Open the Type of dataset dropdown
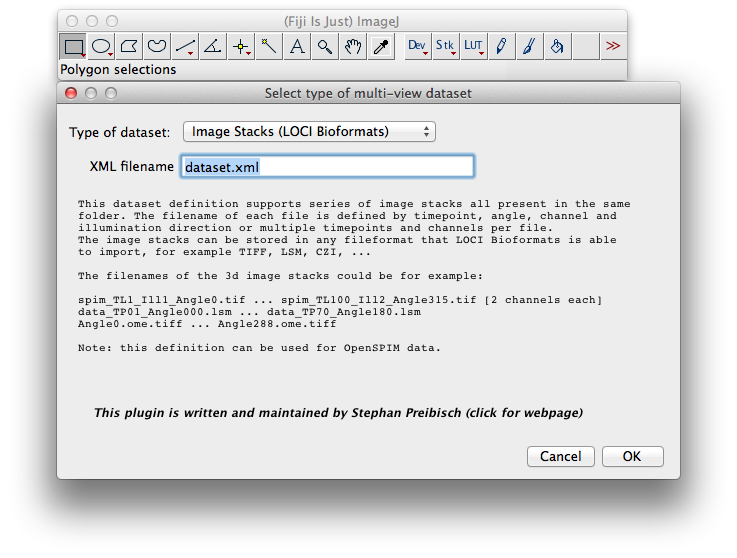The image size is (737, 558). (x=309, y=132)
